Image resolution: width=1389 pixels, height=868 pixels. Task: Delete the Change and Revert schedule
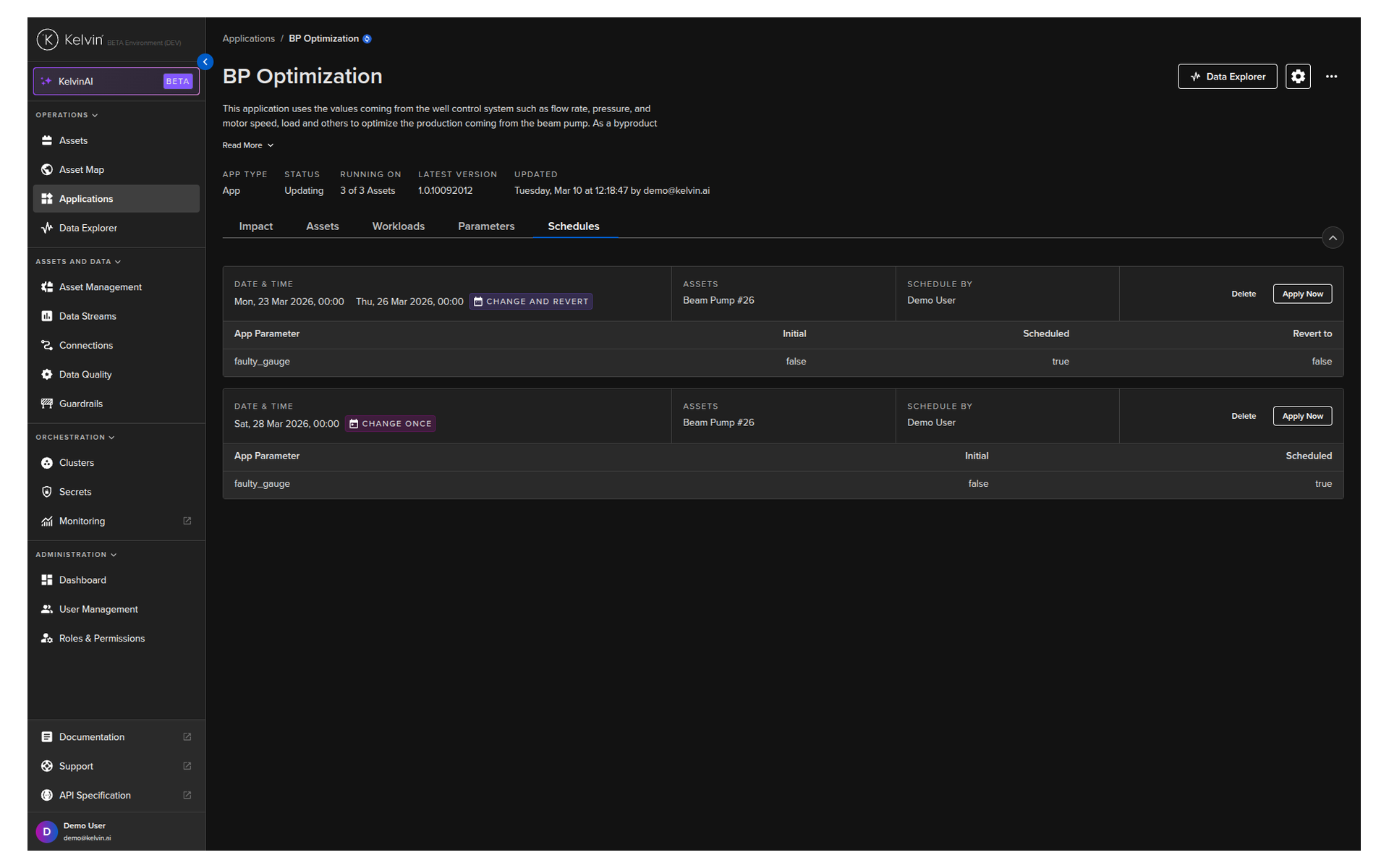tap(1243, 294)
